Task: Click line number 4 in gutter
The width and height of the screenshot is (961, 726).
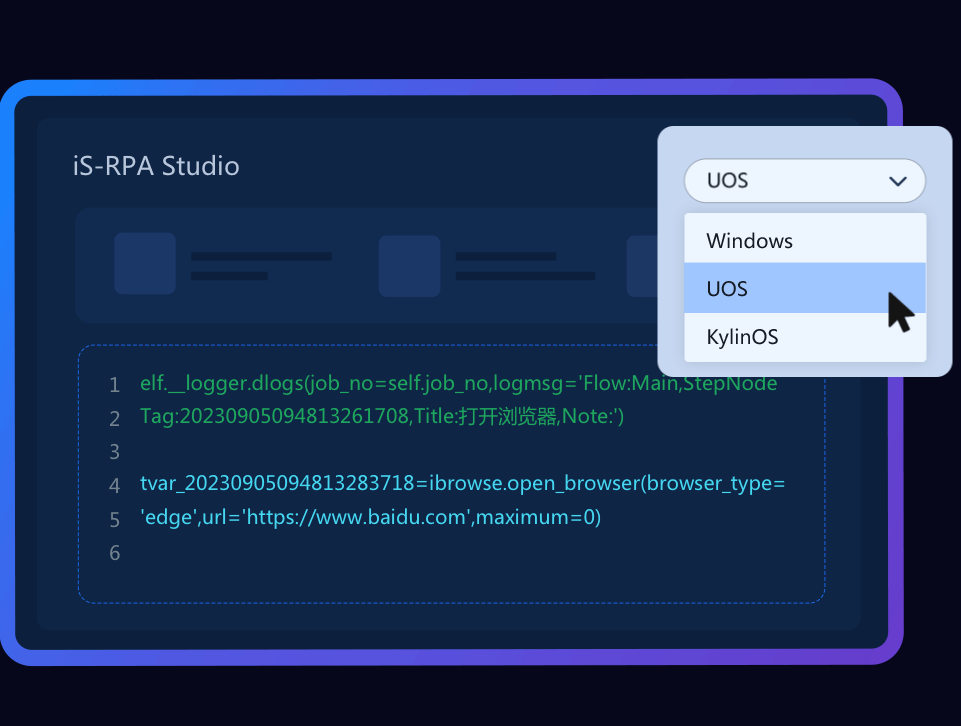Action: (x=114, y=486)
